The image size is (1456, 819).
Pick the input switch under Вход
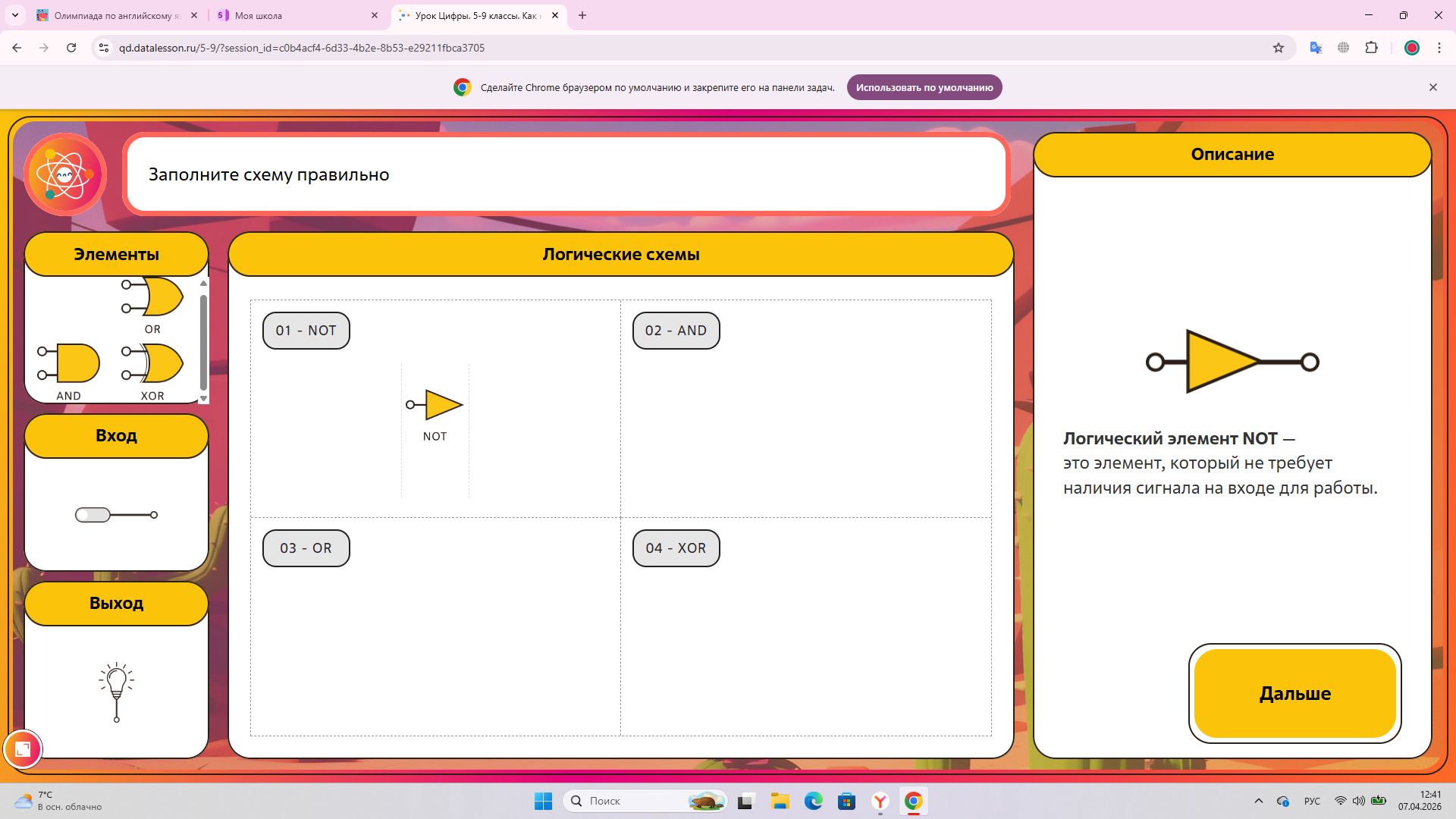tap(116, 515)
